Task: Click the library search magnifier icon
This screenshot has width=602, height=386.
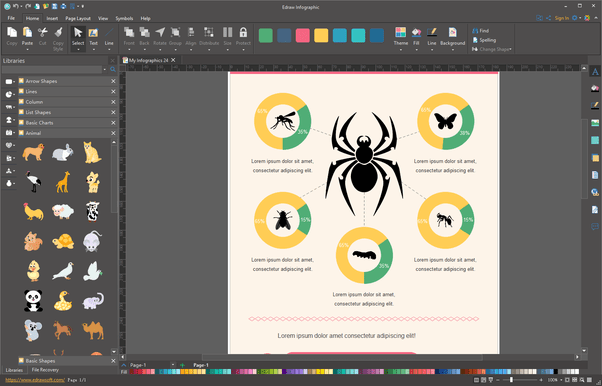Action: 113,70
